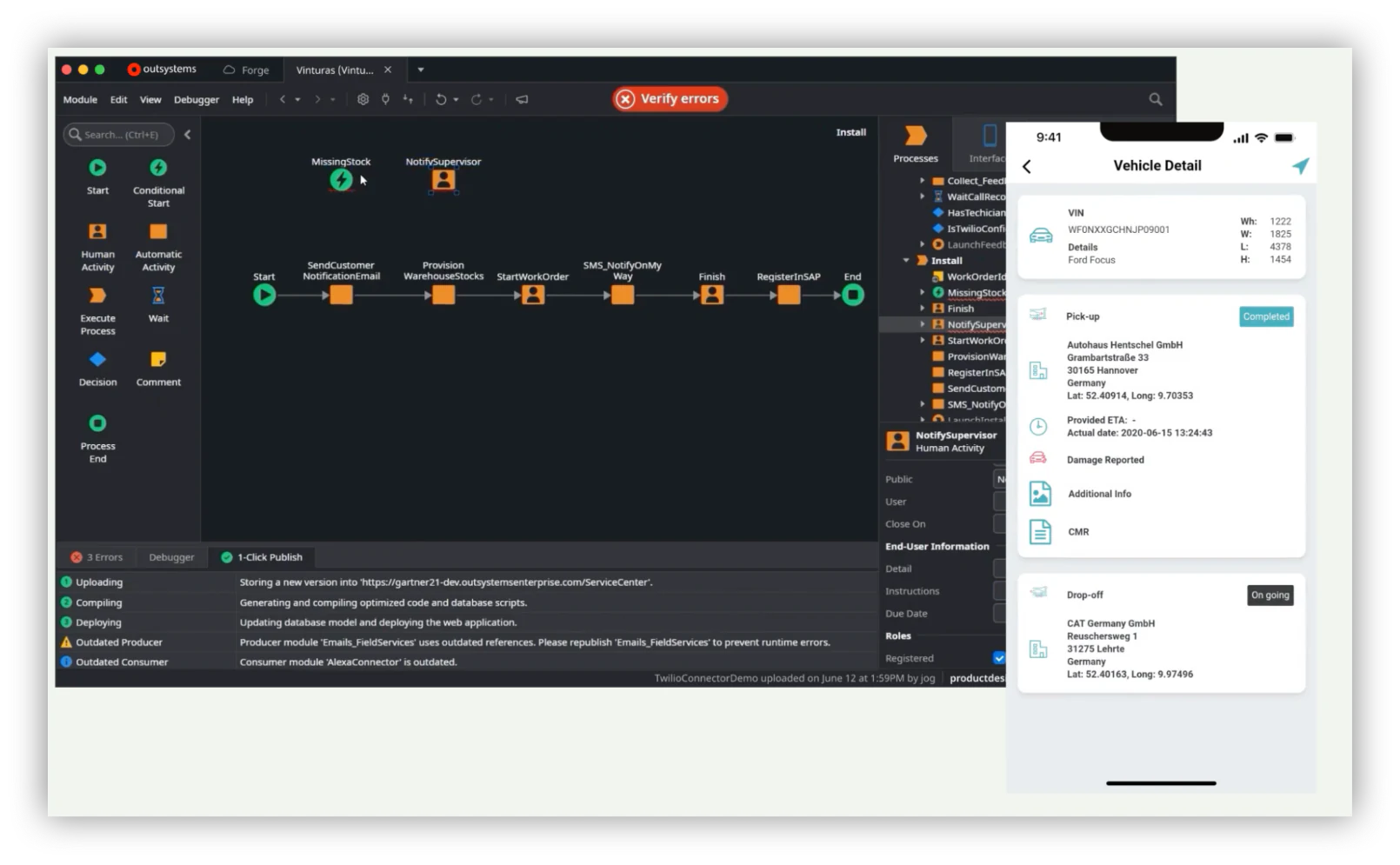
Task: Expand the StartWorkOrder tree item
Action: pyautogui.click(x=923, y=340)
